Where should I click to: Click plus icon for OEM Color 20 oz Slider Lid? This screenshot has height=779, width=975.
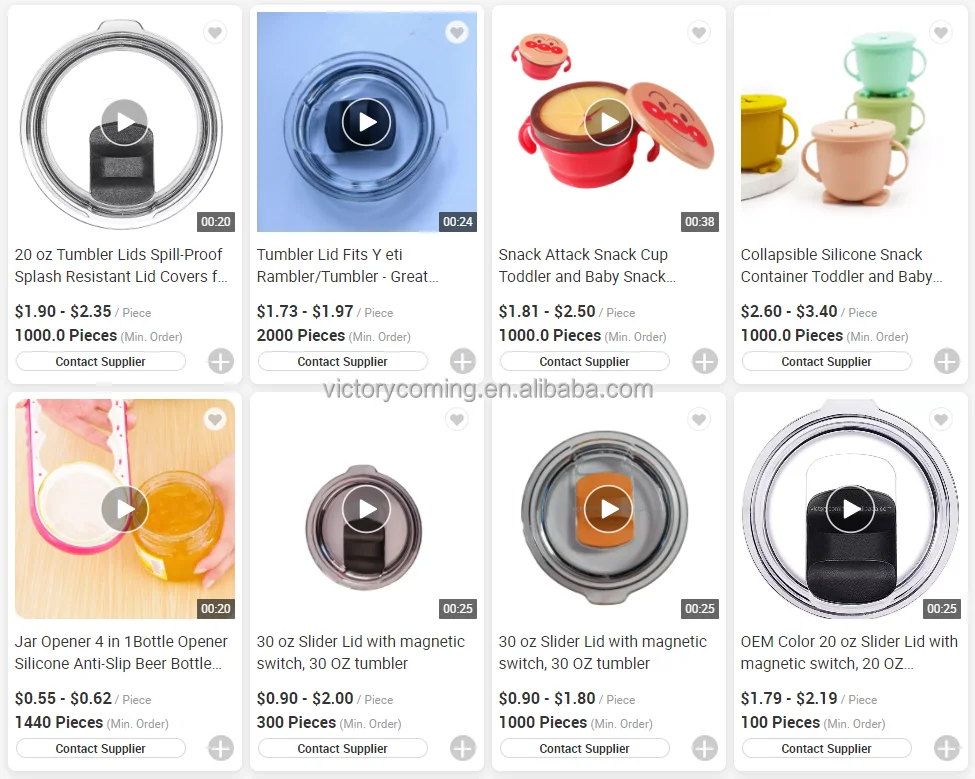point(946,749)
